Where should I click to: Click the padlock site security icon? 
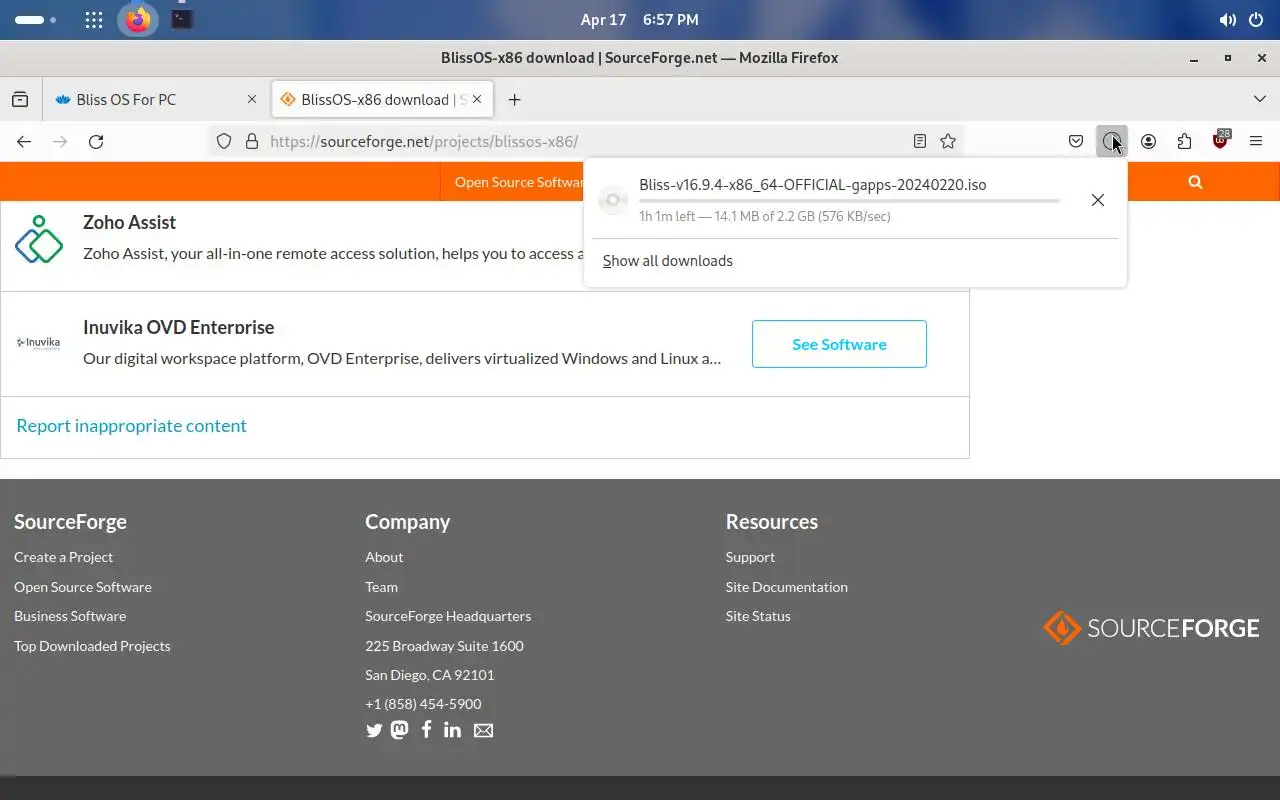(252, 141)
